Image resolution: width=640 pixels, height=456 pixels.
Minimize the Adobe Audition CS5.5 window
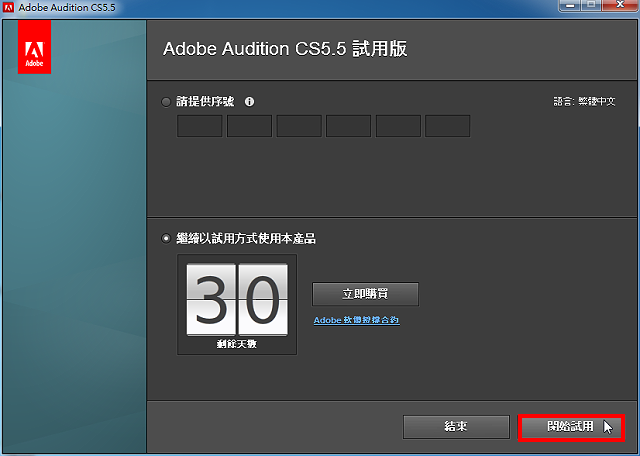click(x=570, y=5)
